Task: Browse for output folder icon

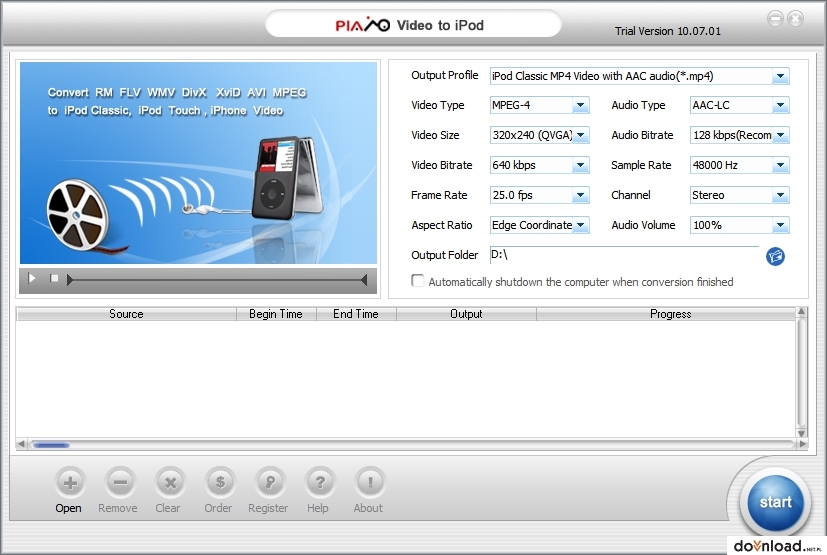Action: click(775, 256)
